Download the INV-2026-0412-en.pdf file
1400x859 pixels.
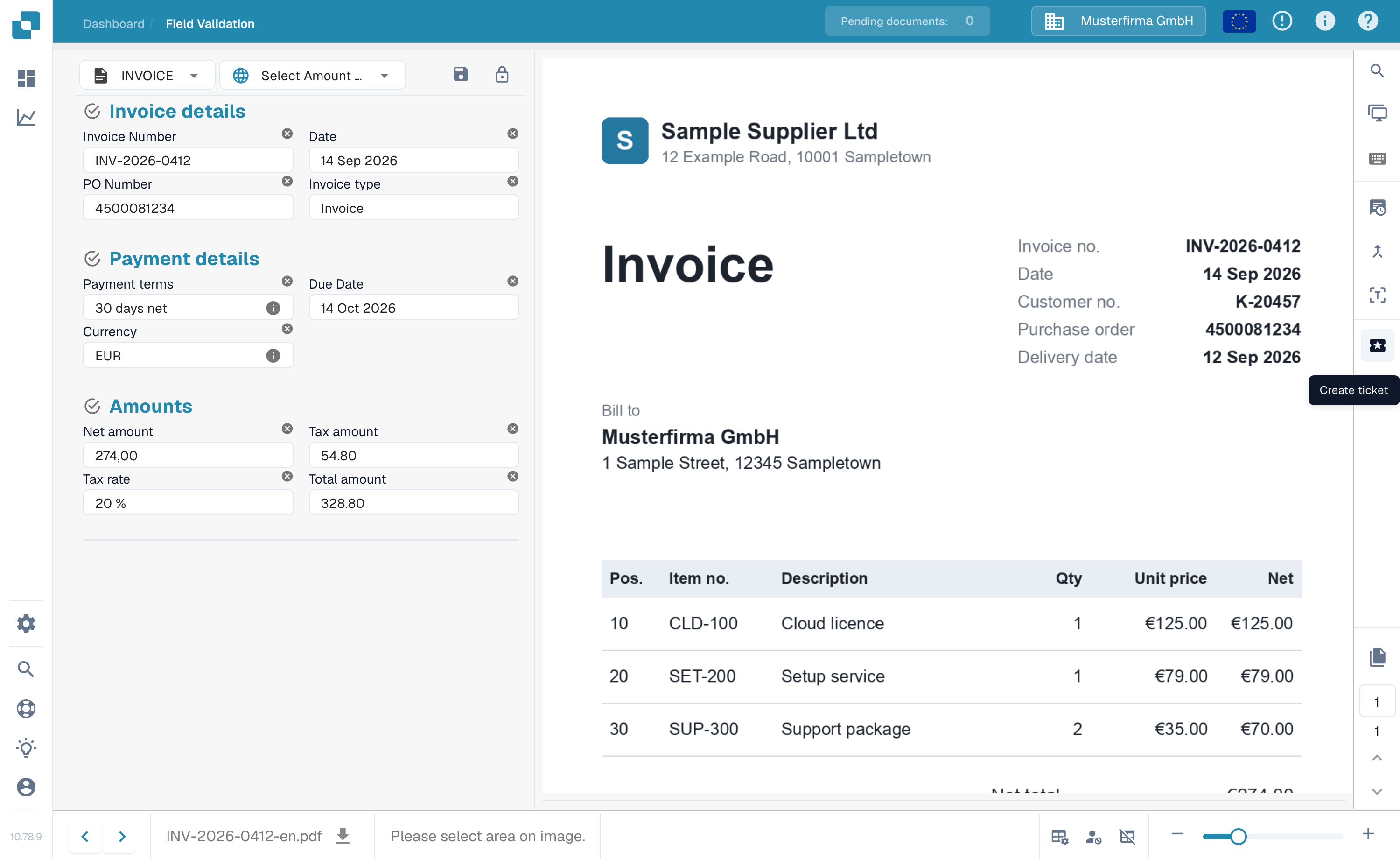(x=343, y=836)
